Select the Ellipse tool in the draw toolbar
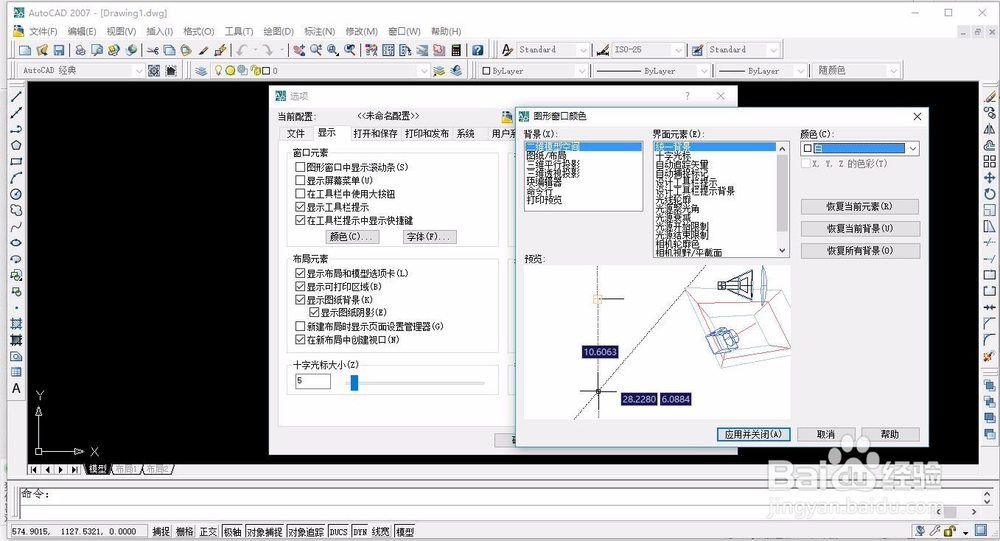 16,242
